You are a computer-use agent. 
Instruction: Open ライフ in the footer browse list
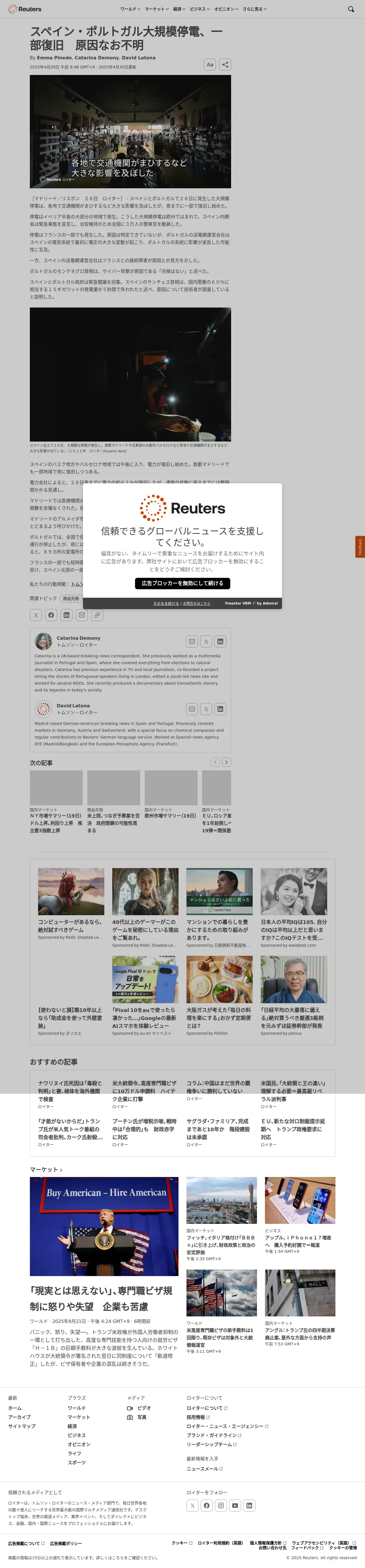(74, 1454)
